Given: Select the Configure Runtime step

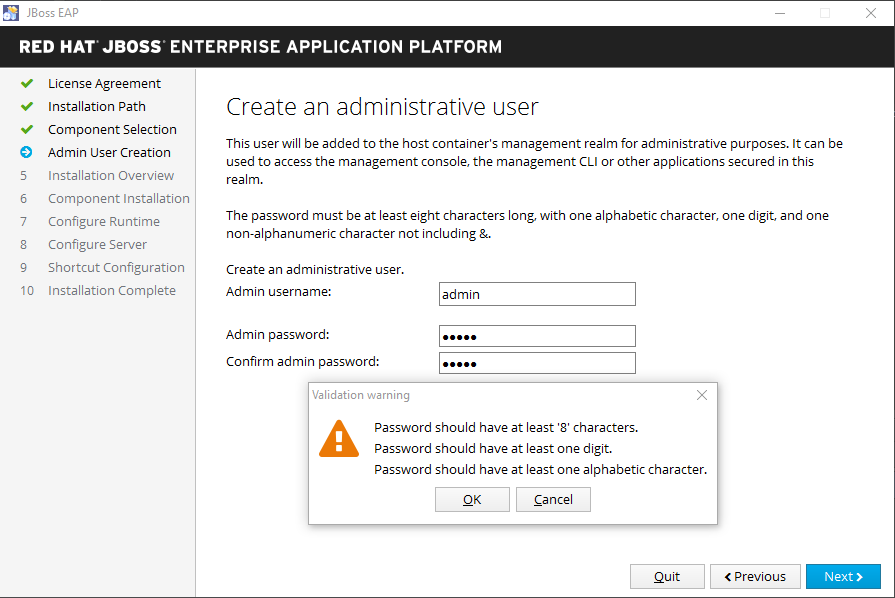Looking at the screenshot, I should coord(104,222).
